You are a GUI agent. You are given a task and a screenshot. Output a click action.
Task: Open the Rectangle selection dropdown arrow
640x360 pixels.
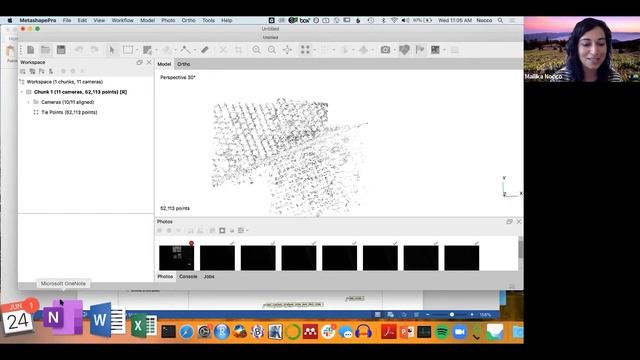(x=137, y=50)
